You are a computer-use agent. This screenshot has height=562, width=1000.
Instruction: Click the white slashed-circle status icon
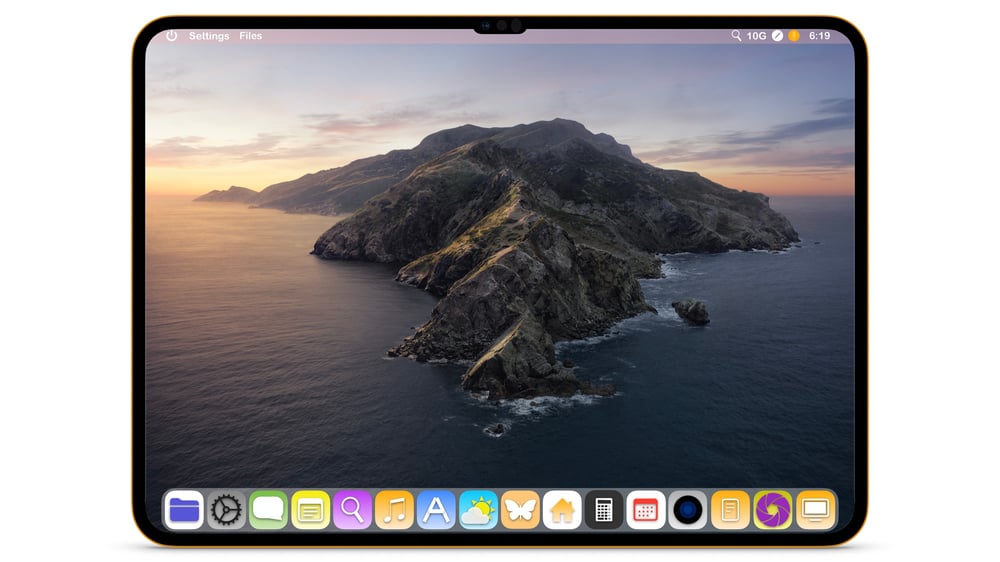[777, 36]
